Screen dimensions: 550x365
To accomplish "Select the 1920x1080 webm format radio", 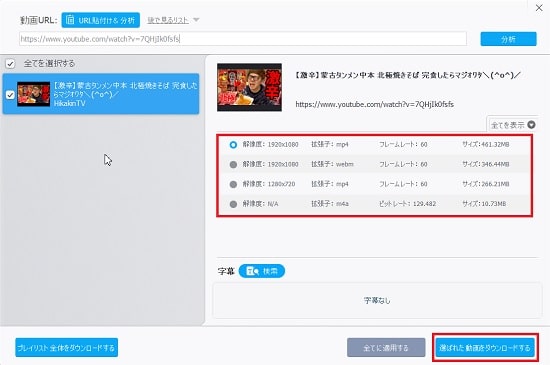I will tap(233, 164).
